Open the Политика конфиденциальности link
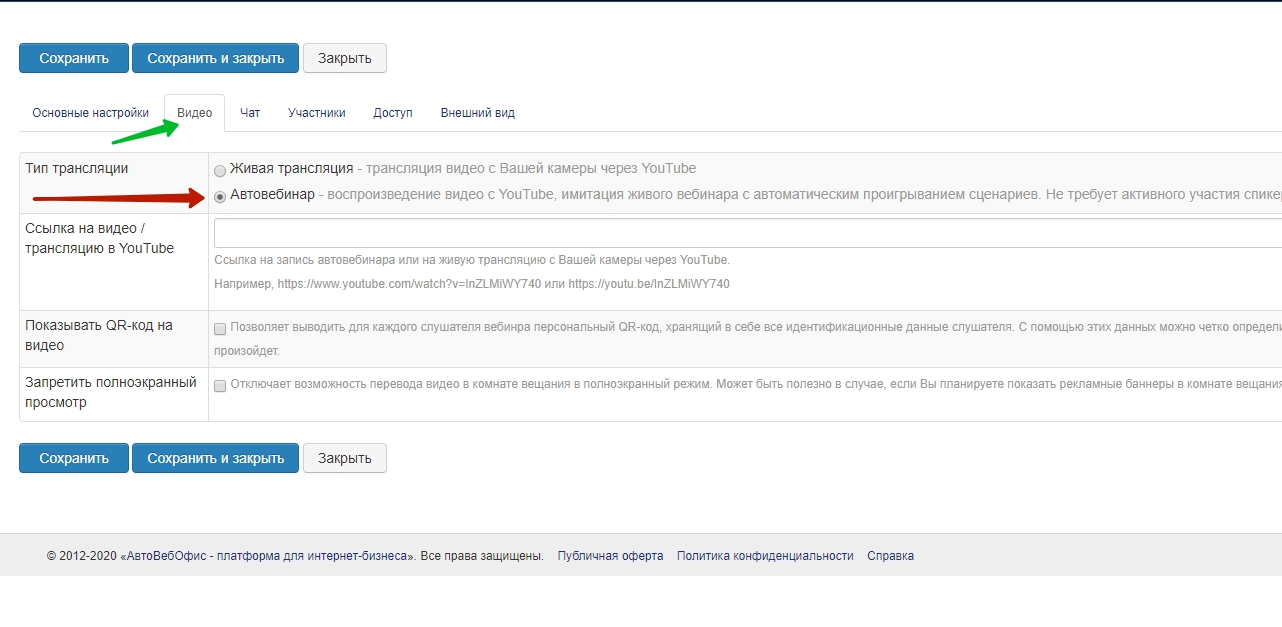Viewport: 1282px width, 627px height. coord(765,556)
